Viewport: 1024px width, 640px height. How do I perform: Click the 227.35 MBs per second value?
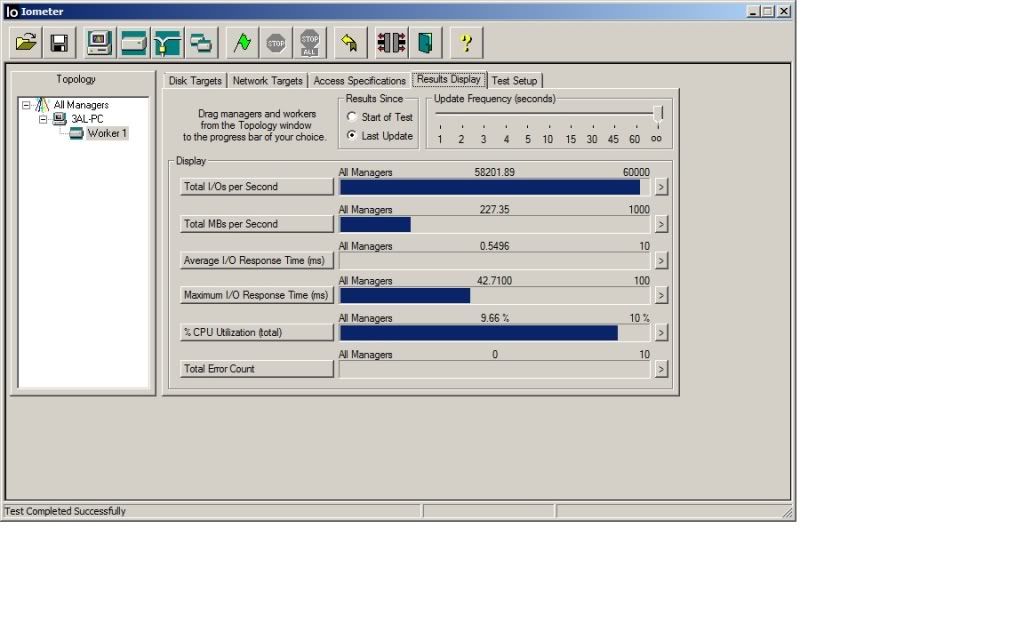coord(494,210)
